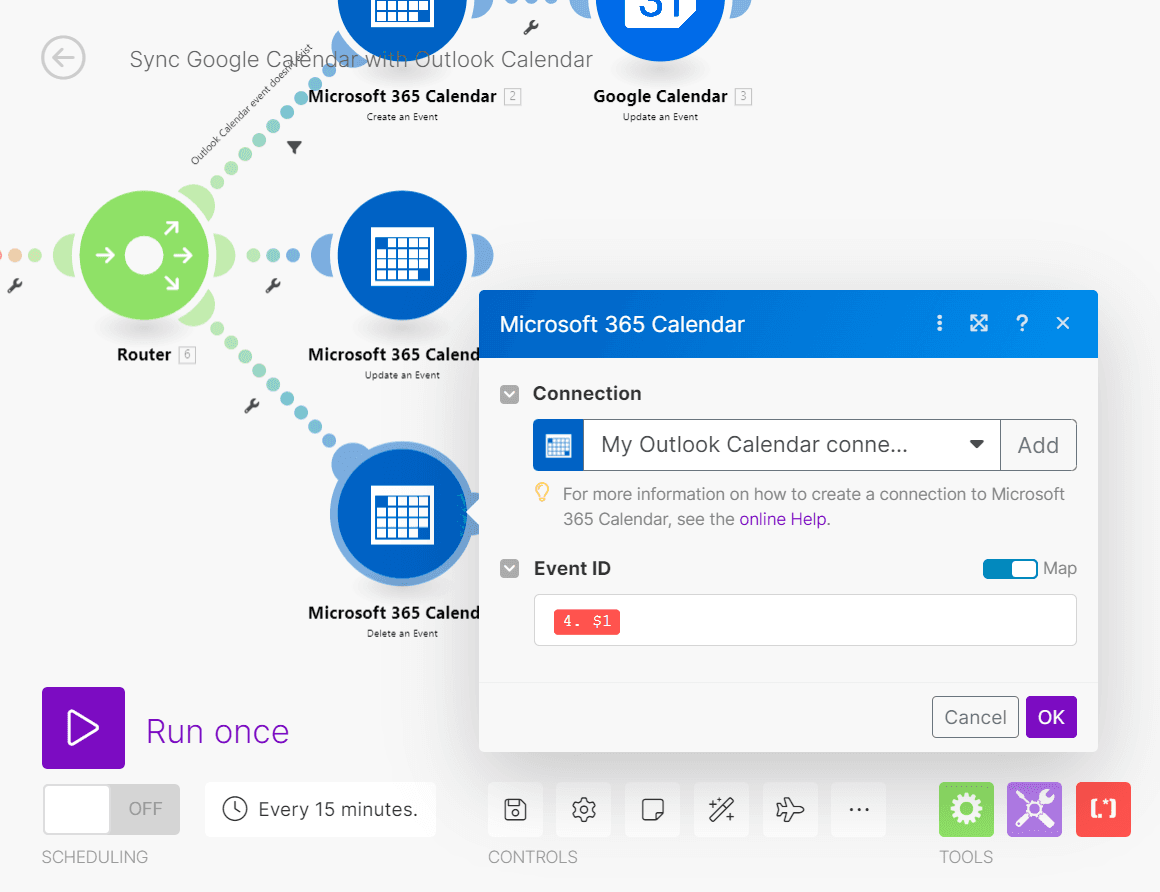Collapse the Event ID section chevron
Viewport: 1160px width, 892px height.
coord(509,568)
